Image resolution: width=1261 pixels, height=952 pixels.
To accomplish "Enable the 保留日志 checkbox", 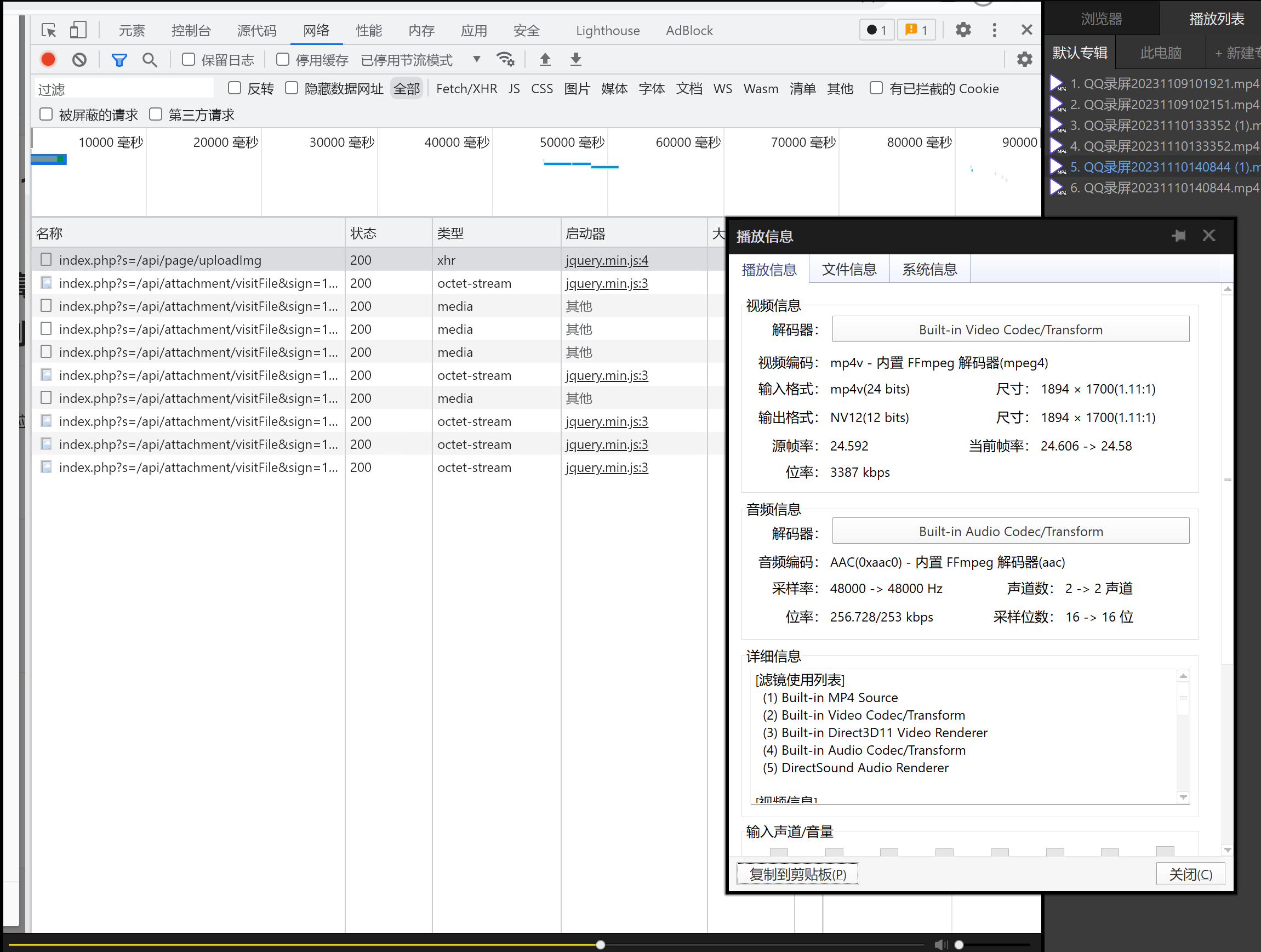I will (188, 59).
